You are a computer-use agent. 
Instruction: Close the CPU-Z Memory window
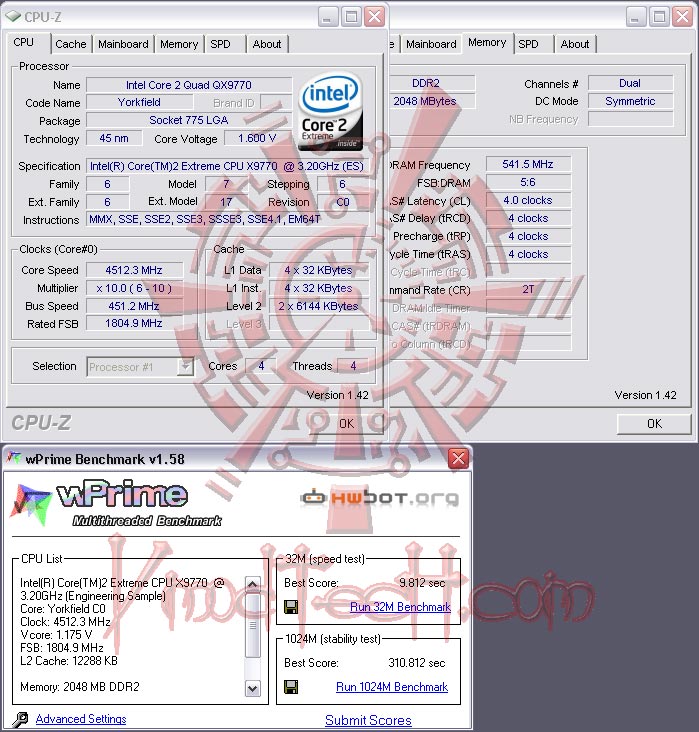(x=682, y=17)
